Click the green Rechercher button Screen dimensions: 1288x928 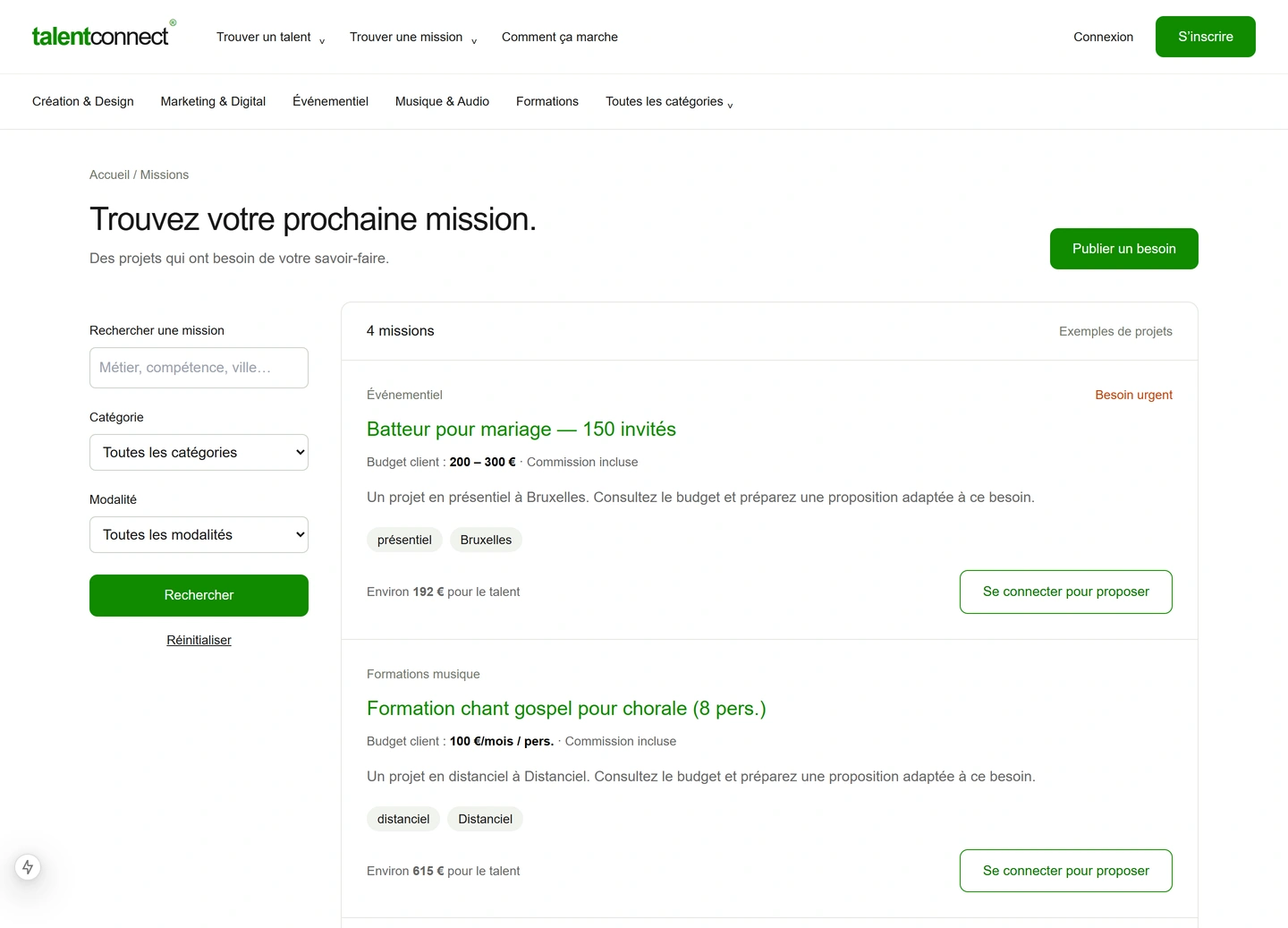[x=199, y=595]
